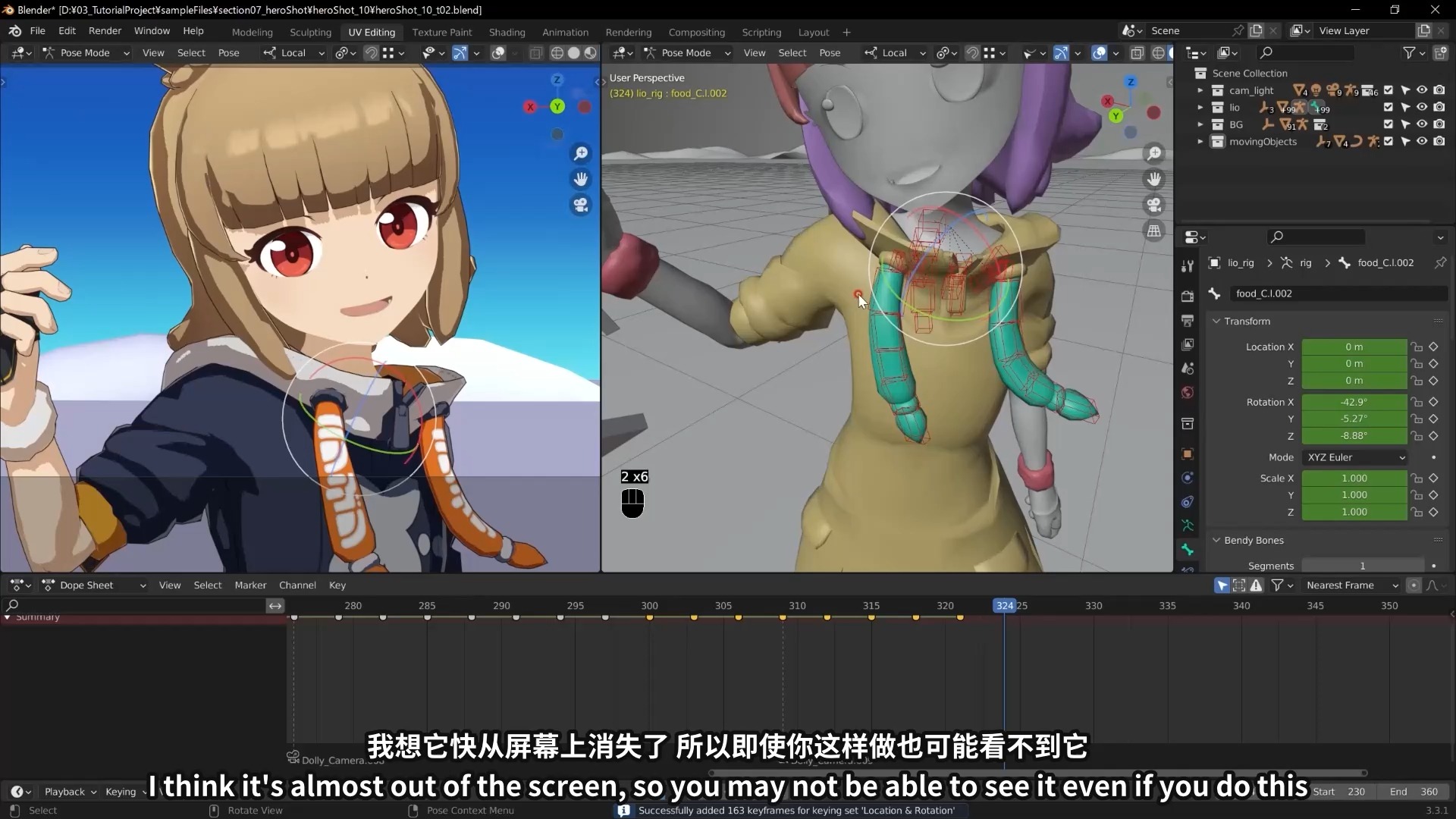Pin the food_C.l.002 properties panel
The width and height of the screenshot is (1456, 819).
click(1440, 262)
